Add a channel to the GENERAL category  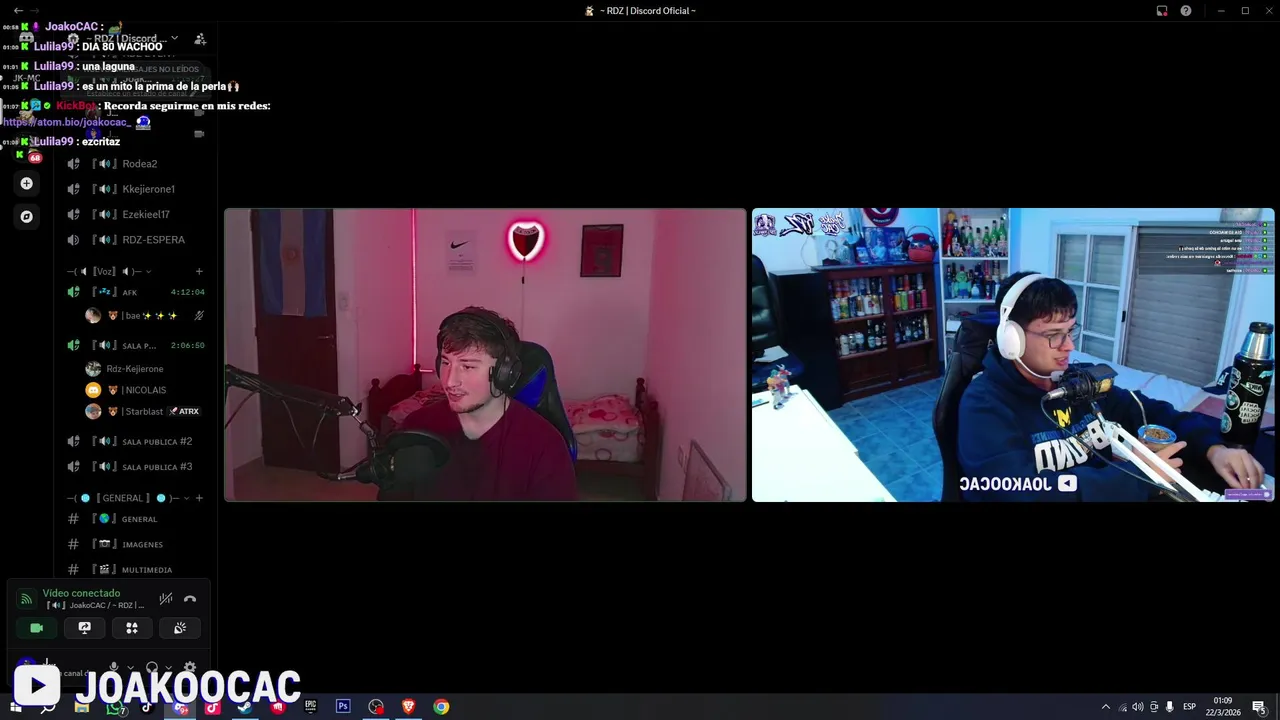(199, 498)
